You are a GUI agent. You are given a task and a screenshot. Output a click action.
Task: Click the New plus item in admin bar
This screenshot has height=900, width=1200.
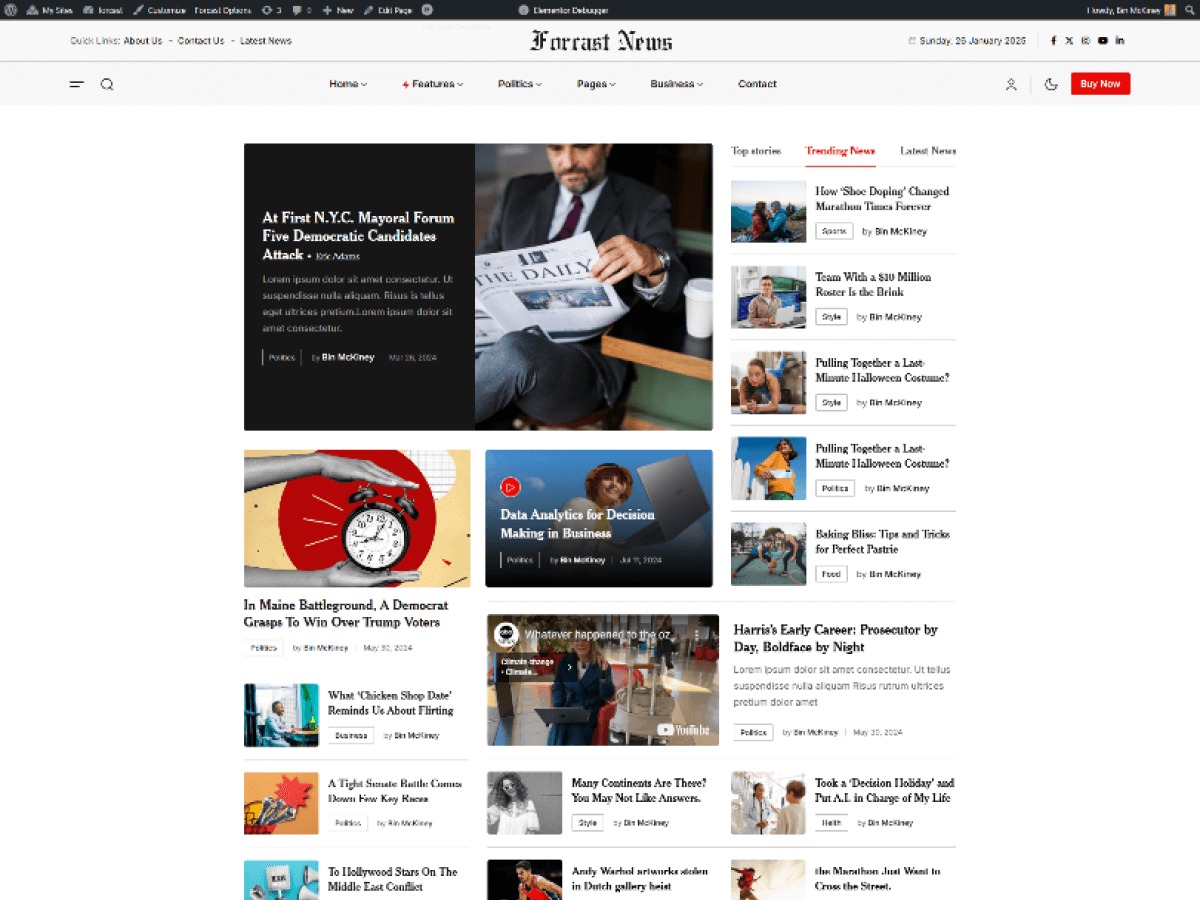338,10
